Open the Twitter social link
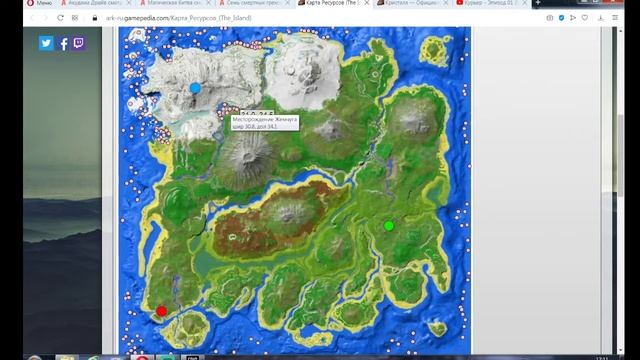The height and width of the screenshot is (360, 640). [x=46, y=43]
